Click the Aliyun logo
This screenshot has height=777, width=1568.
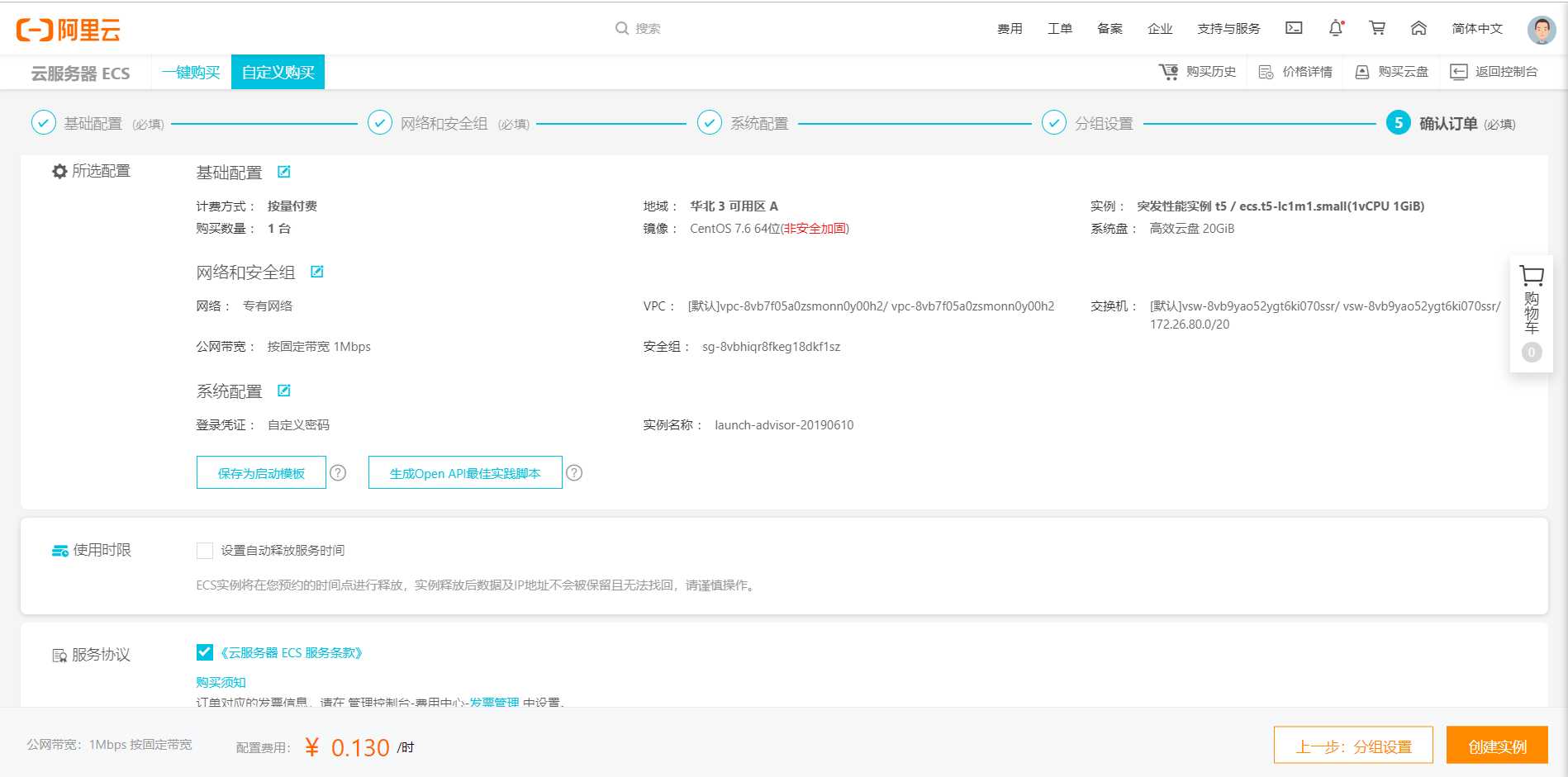69,30
